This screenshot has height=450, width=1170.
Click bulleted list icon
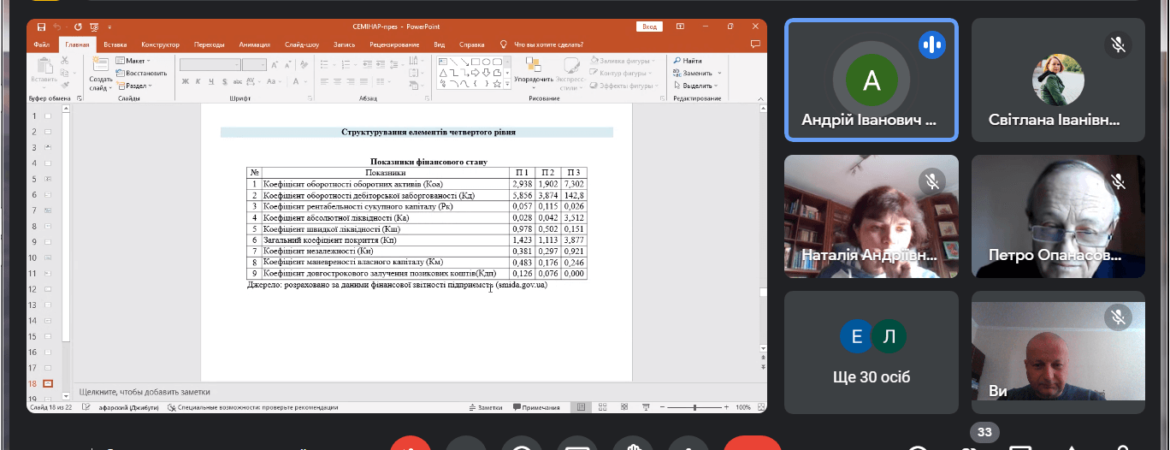pyautogui.click(x=327, y=65)
